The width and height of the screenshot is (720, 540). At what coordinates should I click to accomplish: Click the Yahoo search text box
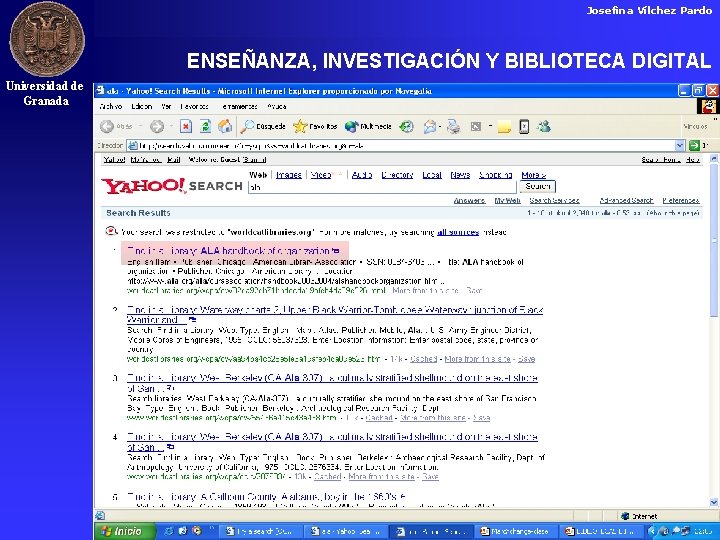point(382,187)
